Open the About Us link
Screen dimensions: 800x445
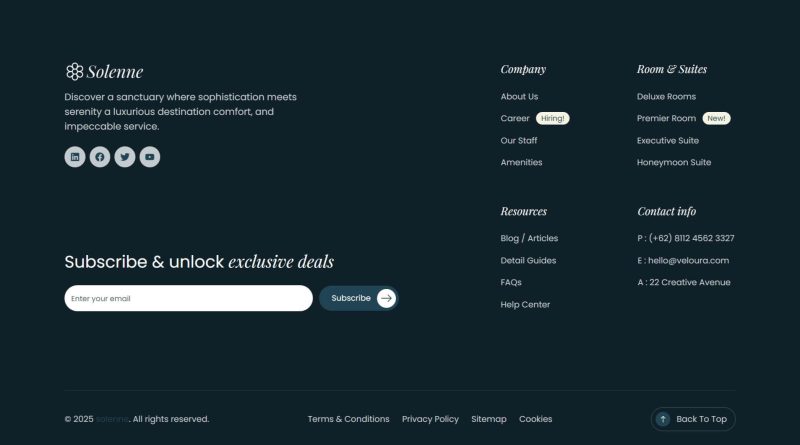[519, 97]
